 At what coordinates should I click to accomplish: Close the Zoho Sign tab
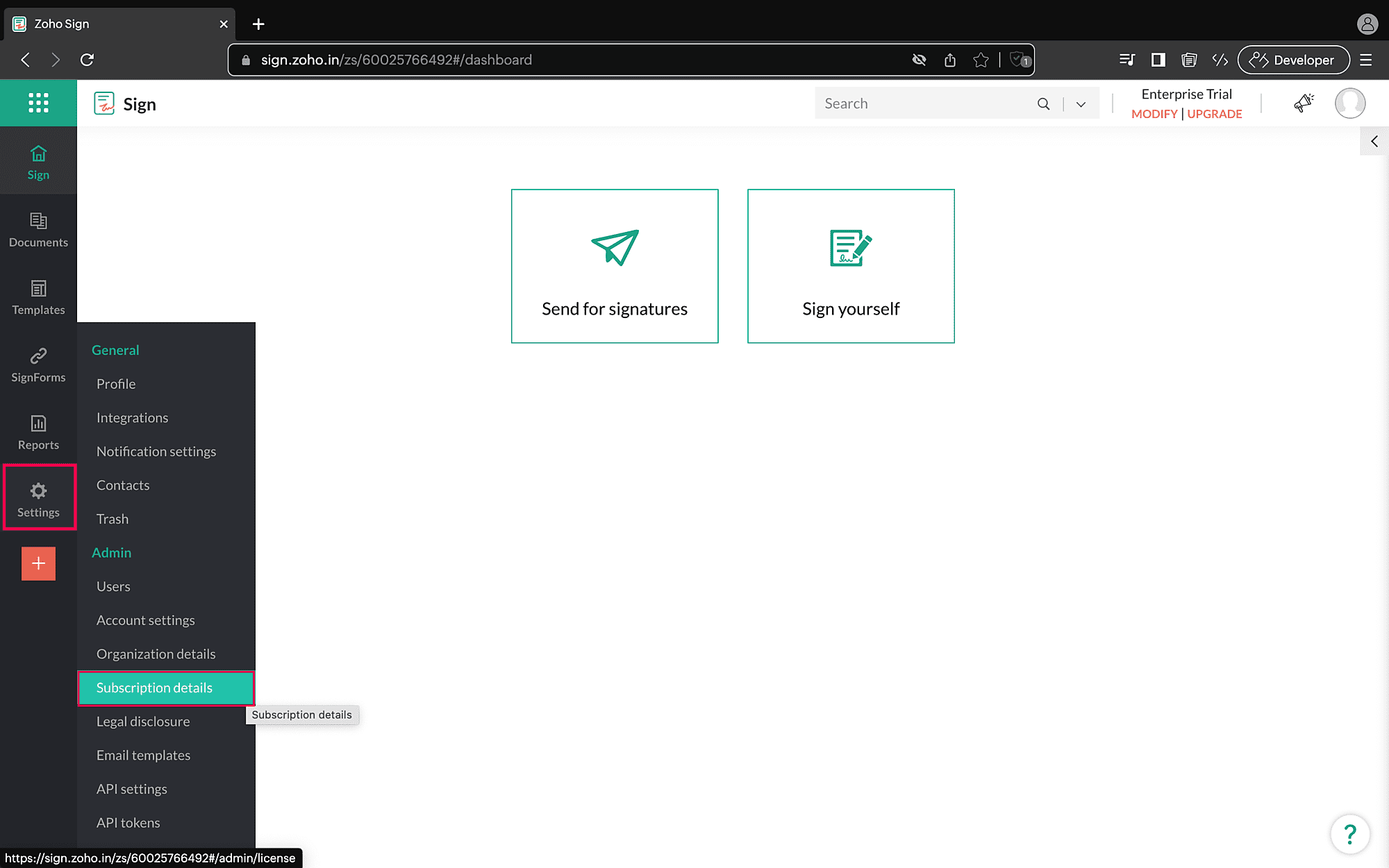[x=224, y=24]
